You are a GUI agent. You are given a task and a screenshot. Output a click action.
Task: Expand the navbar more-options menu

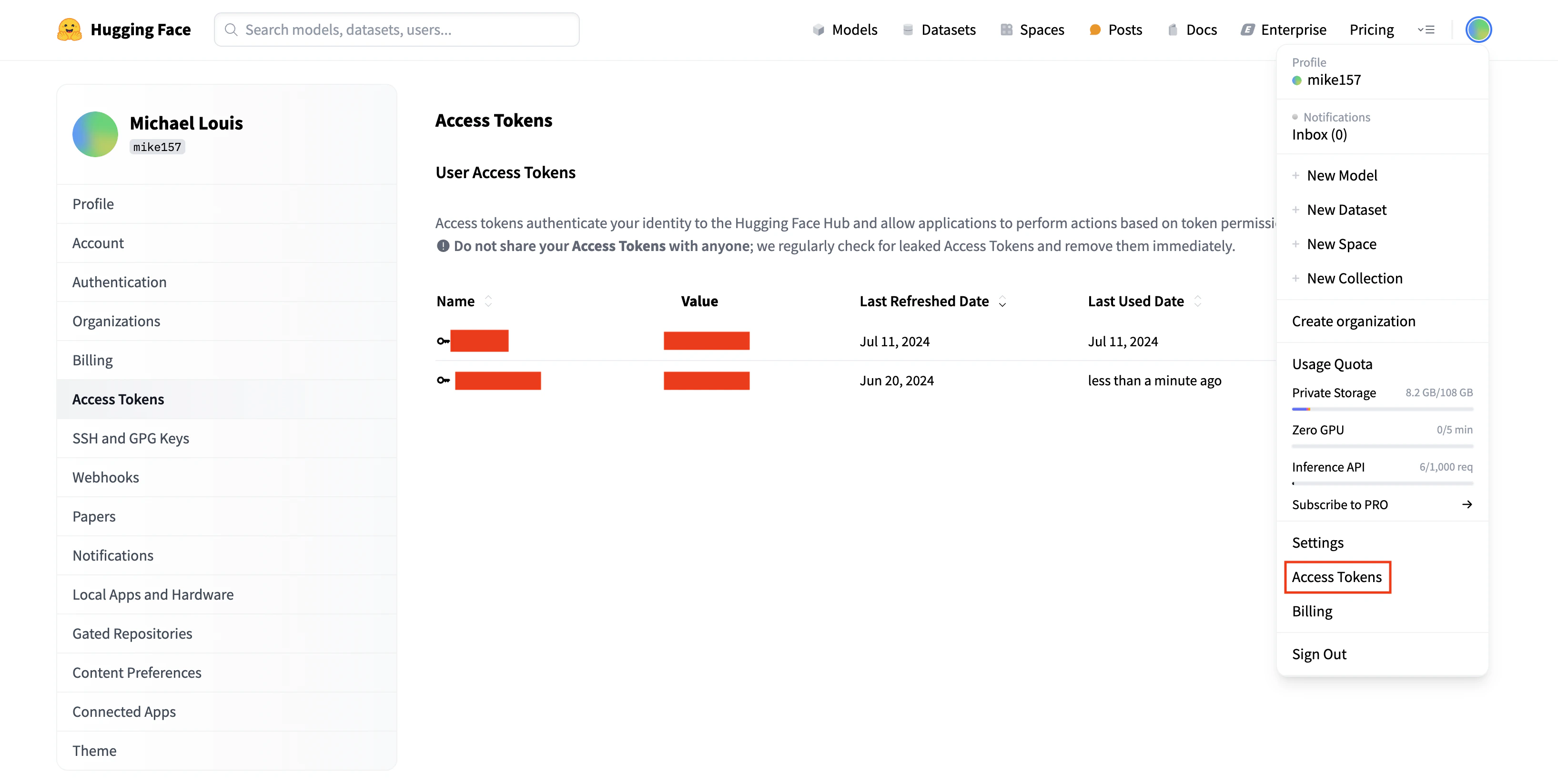[x=1426, y=30]
